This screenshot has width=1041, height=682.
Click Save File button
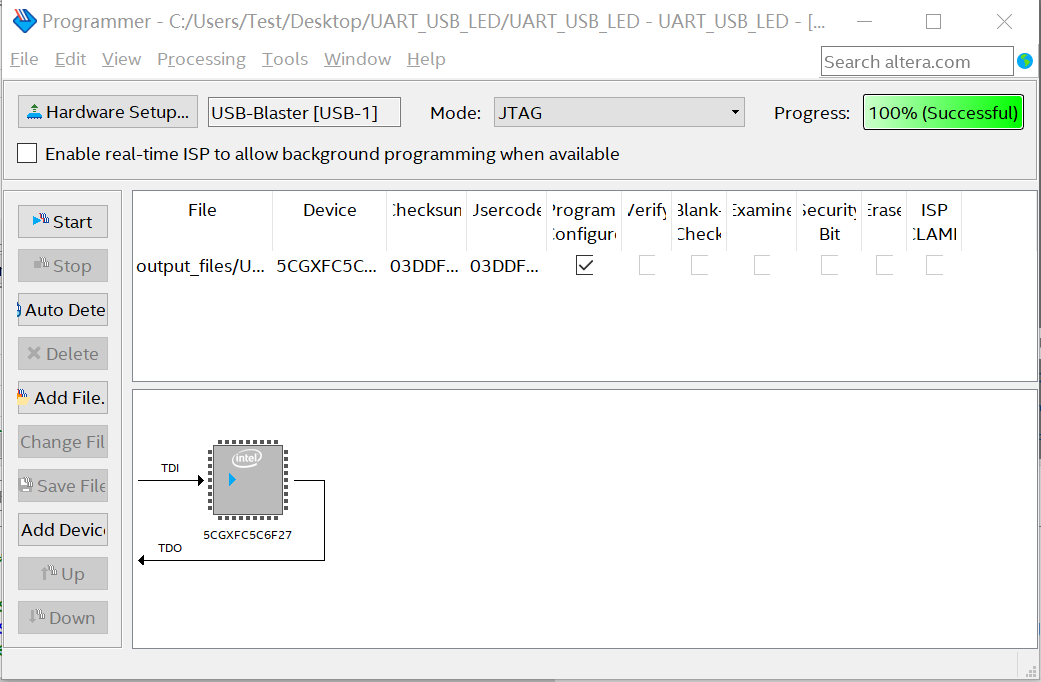pyautogui.click(x=63, y=485)
